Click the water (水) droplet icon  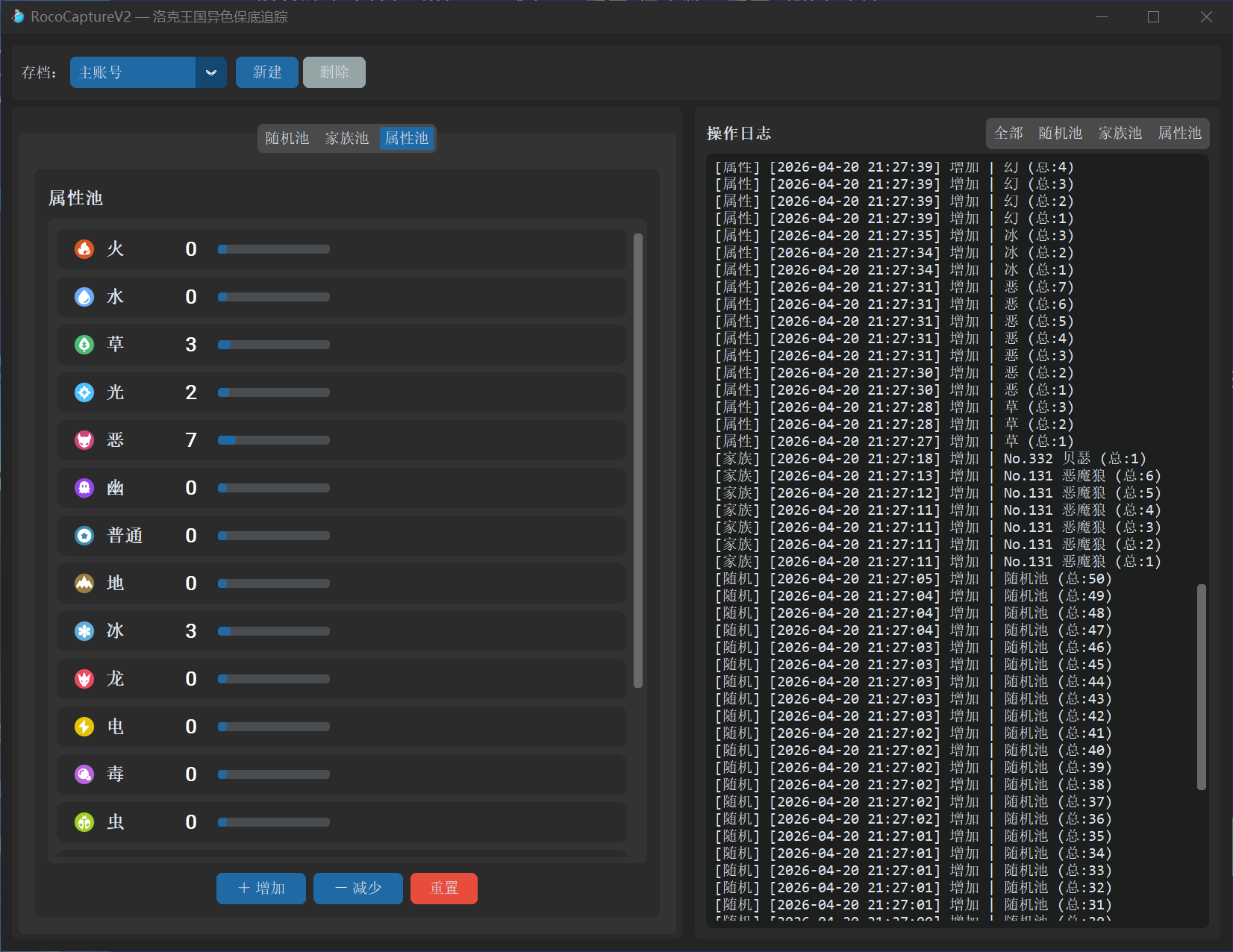click(x=84, y=297)
